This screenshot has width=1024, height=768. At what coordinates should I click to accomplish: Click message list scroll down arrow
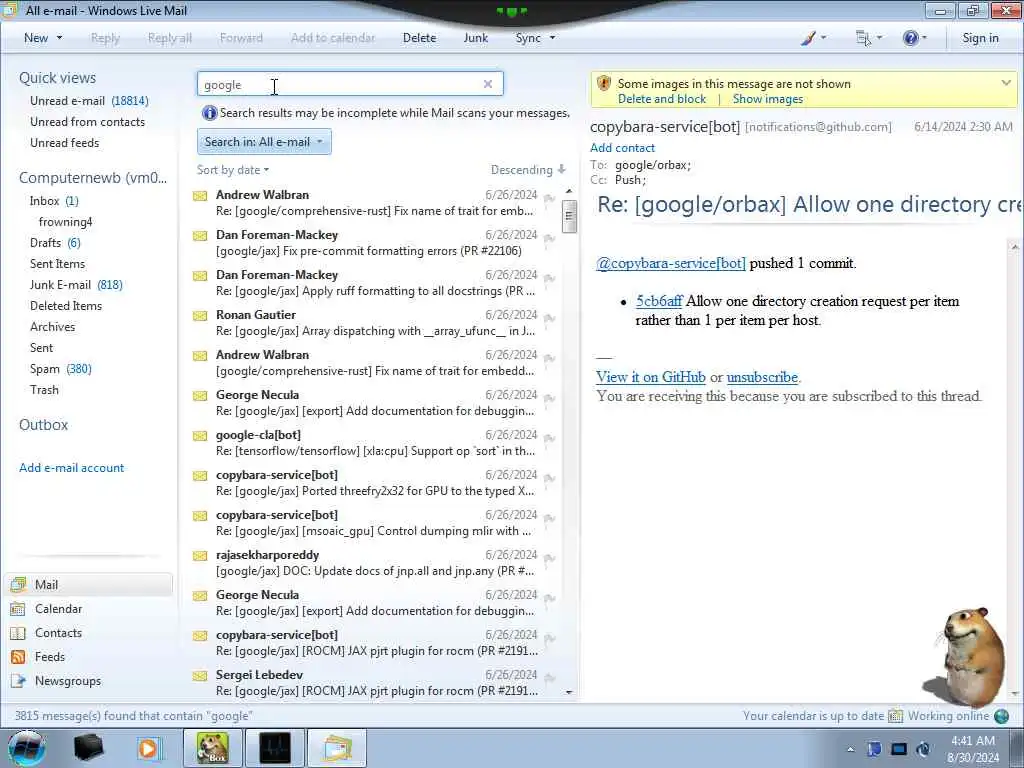[569, 692]
